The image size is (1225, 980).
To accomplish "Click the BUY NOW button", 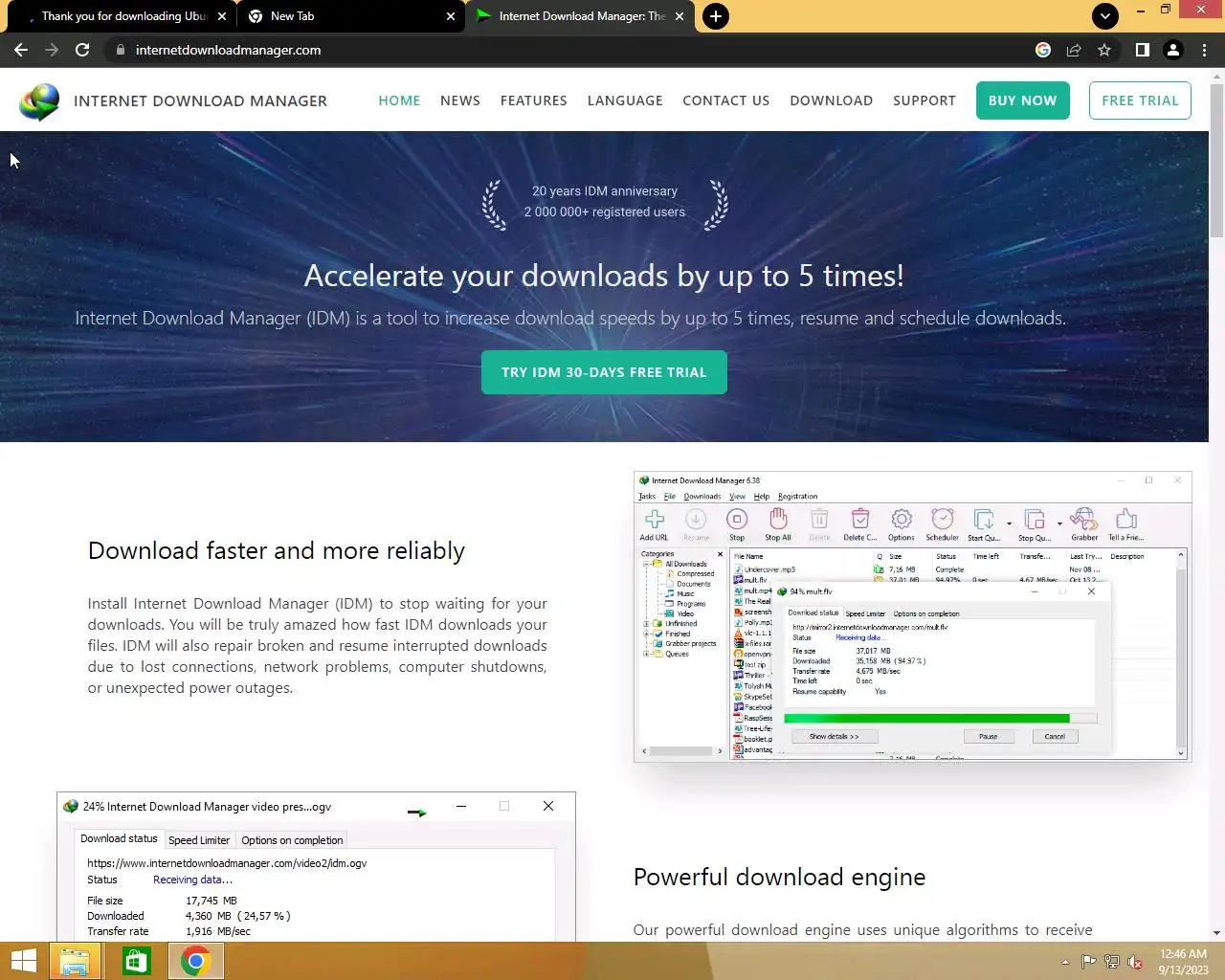I will (1022, 100).
